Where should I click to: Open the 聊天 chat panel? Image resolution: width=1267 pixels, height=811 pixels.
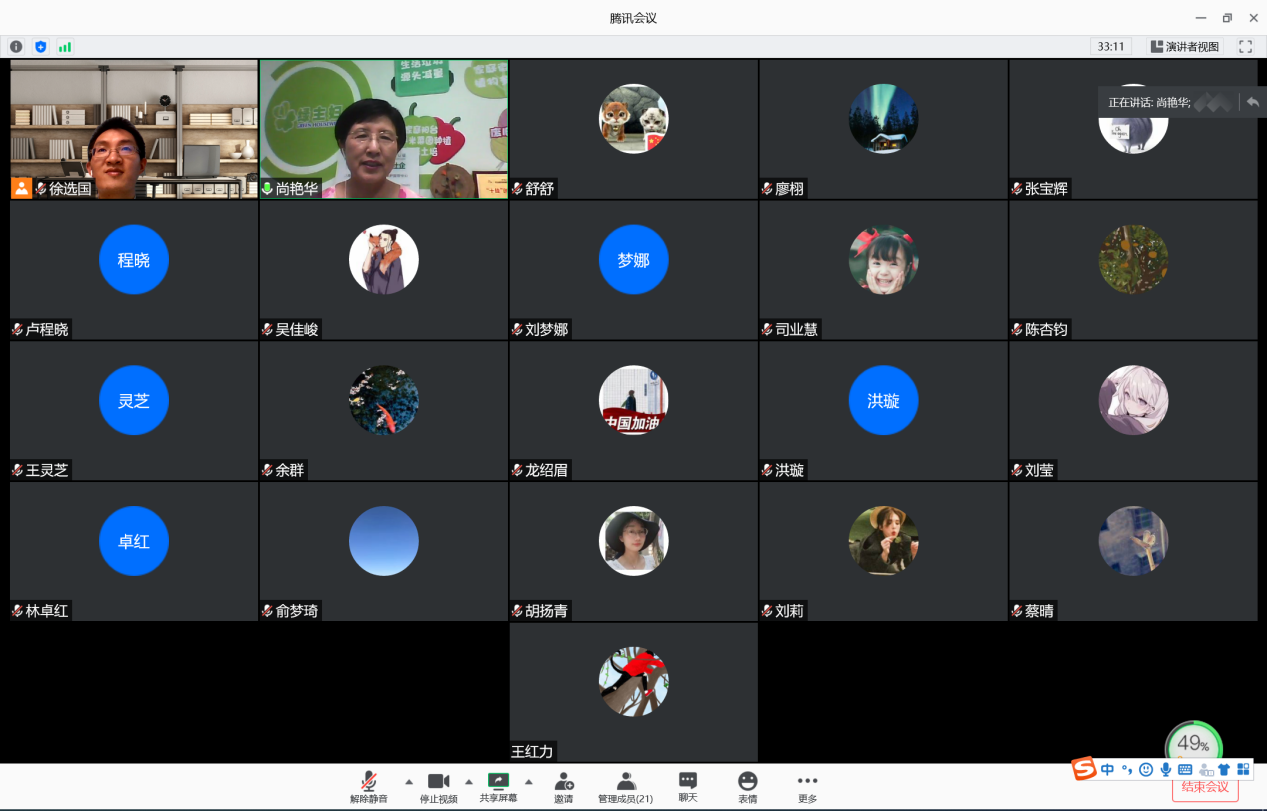[x=688, y=787]
